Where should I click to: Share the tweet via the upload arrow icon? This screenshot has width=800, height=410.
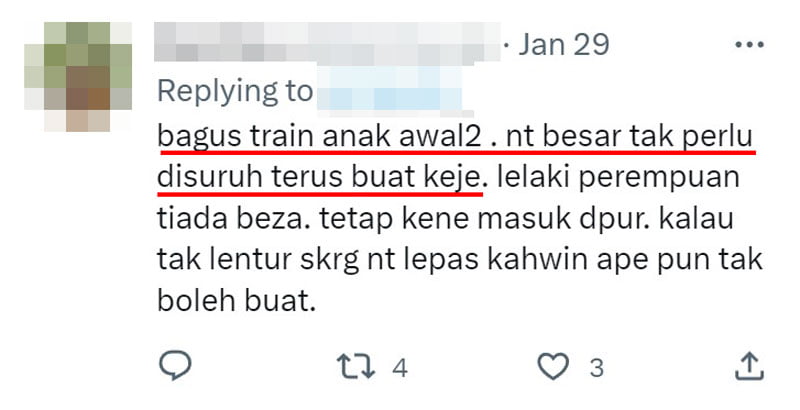coord(748,366)
